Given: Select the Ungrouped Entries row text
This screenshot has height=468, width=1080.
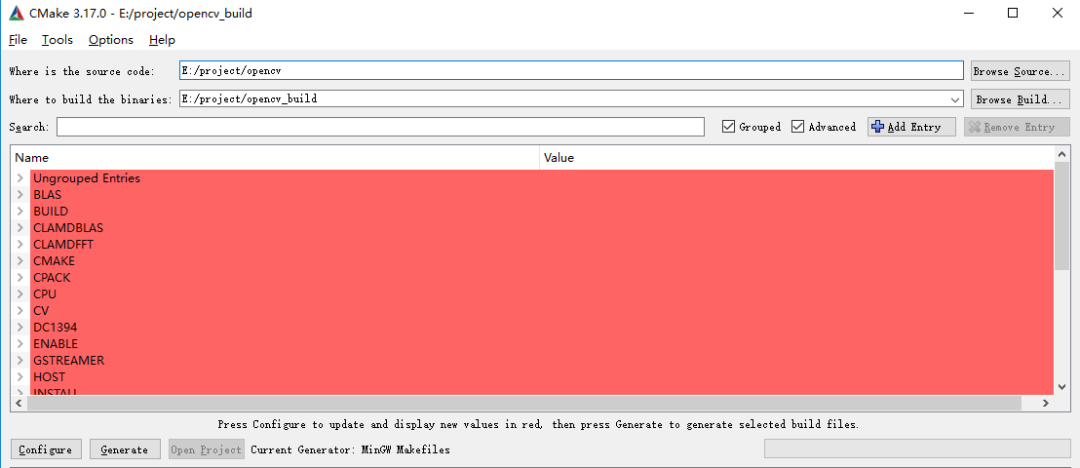Looking at the screenshot, I should pos(87,179).
